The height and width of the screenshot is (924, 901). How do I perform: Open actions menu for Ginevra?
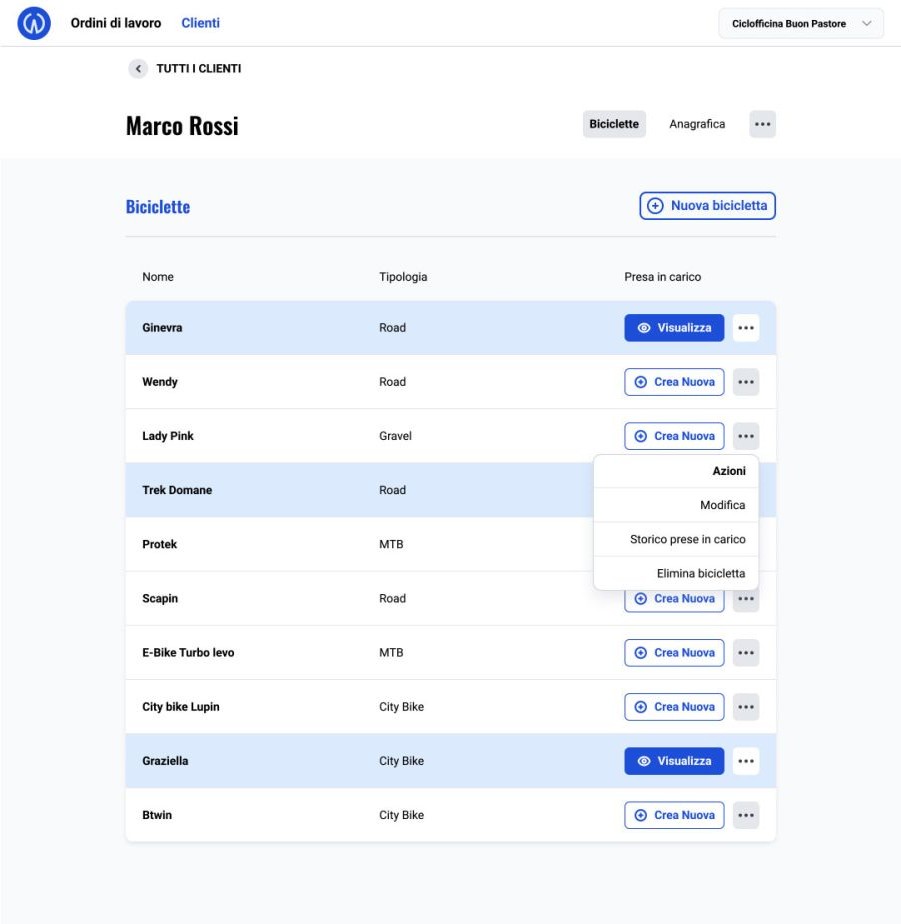[746, 328]
